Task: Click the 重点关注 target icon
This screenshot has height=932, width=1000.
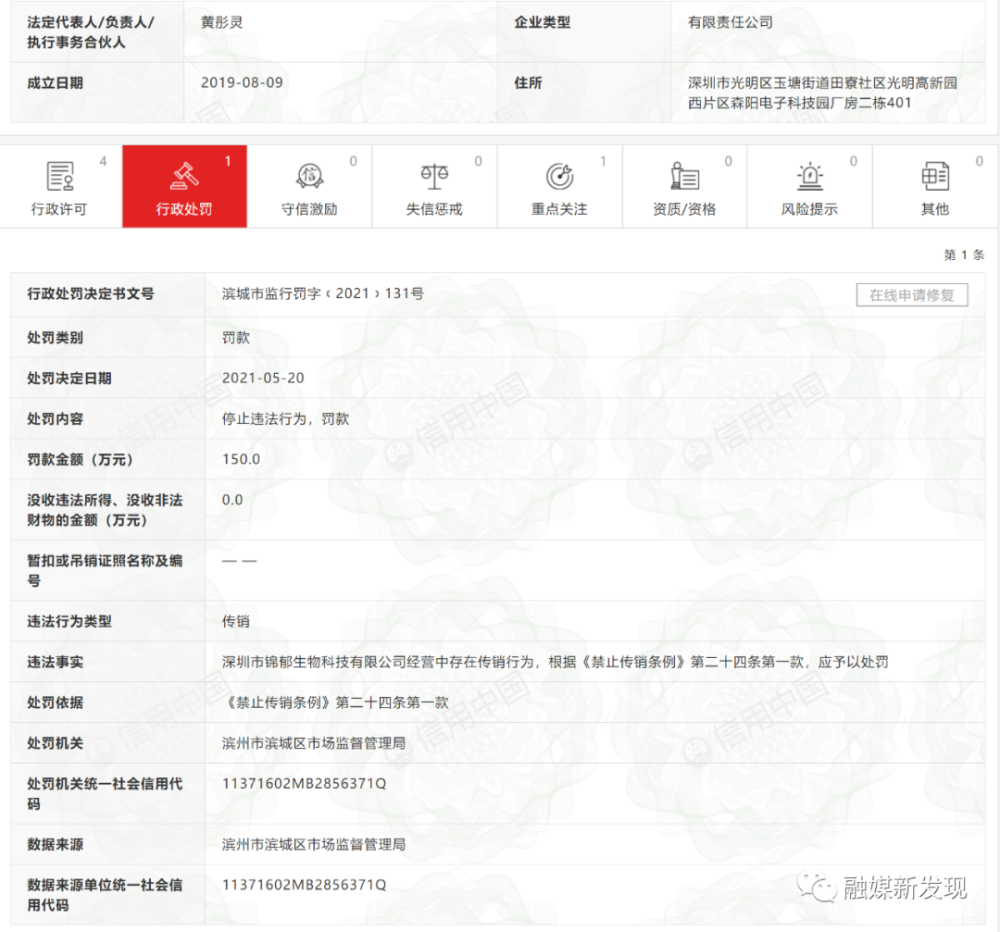Action: click(559, 176)
